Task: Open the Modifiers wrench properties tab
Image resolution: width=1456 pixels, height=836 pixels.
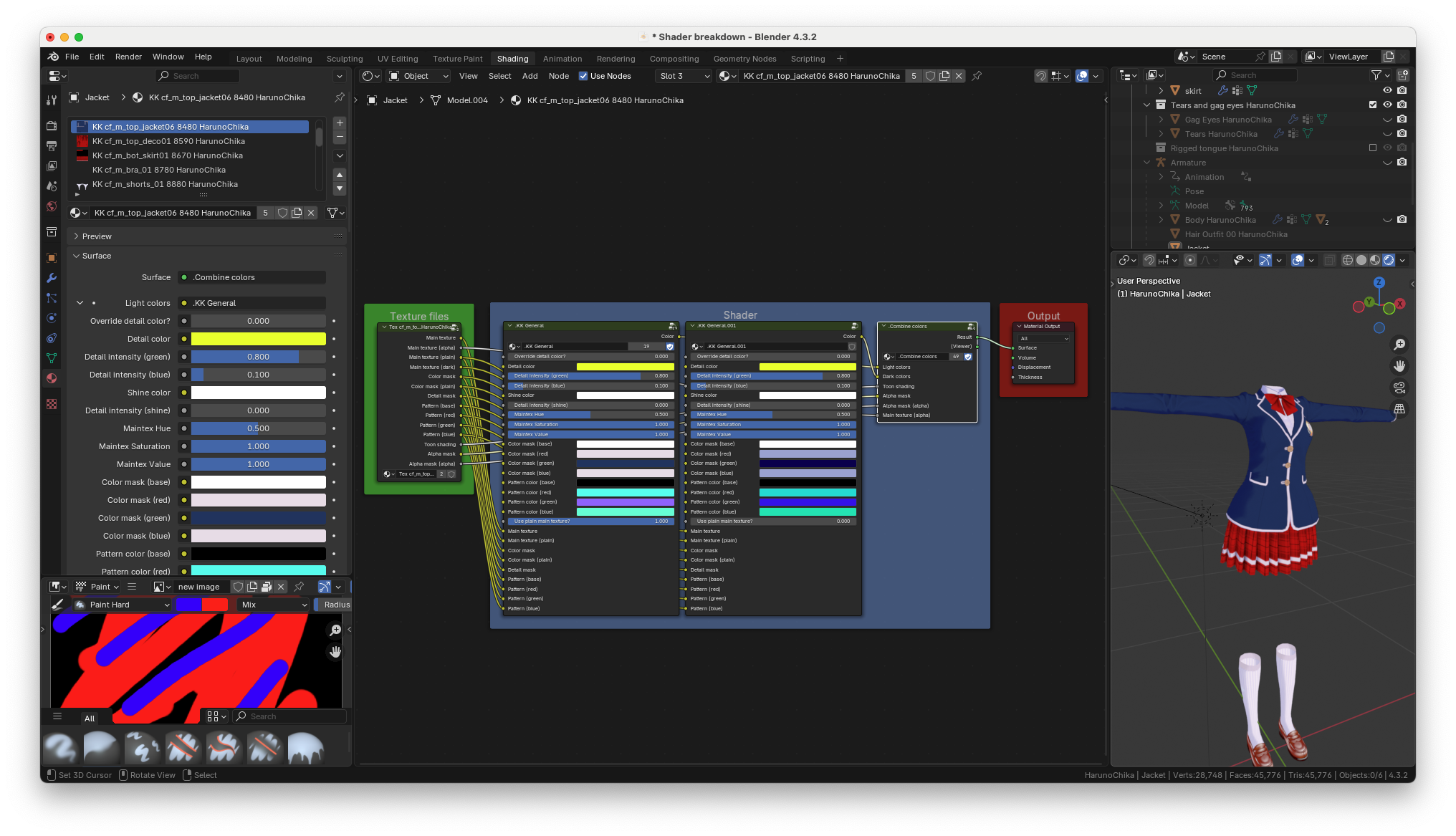Action: coord(52,278)
